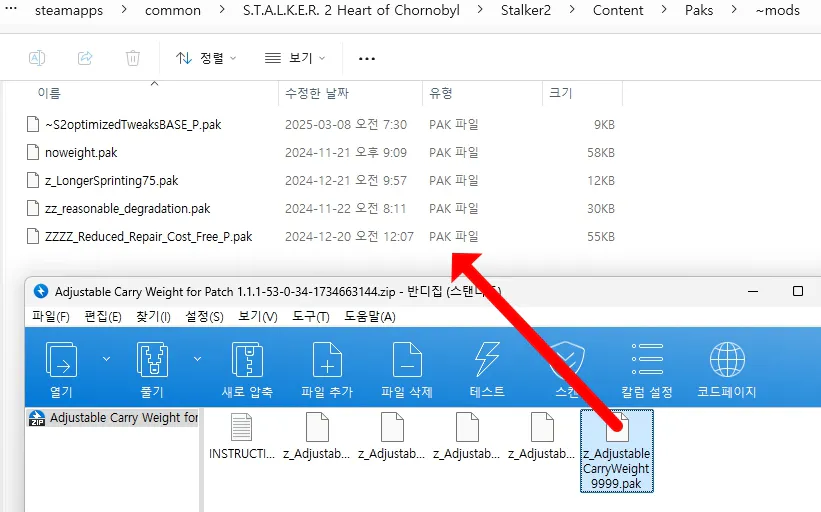The height and width of the screenshot is (512, 821).
Task: Expand the 정렬 (Sort) dropdown
Action: click(x=206, y=58)
